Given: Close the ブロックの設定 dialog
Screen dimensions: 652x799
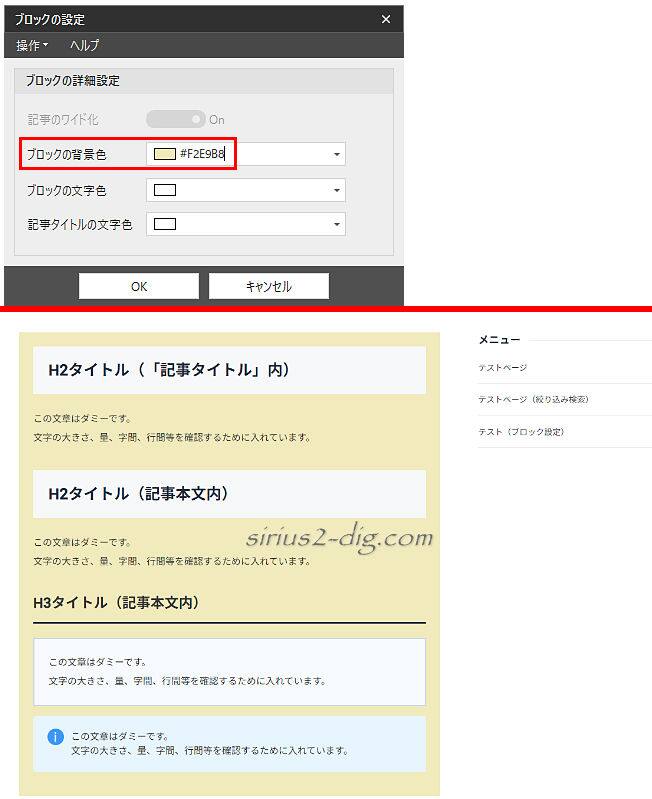Looking at the screenshot, I should coord(386,19).
